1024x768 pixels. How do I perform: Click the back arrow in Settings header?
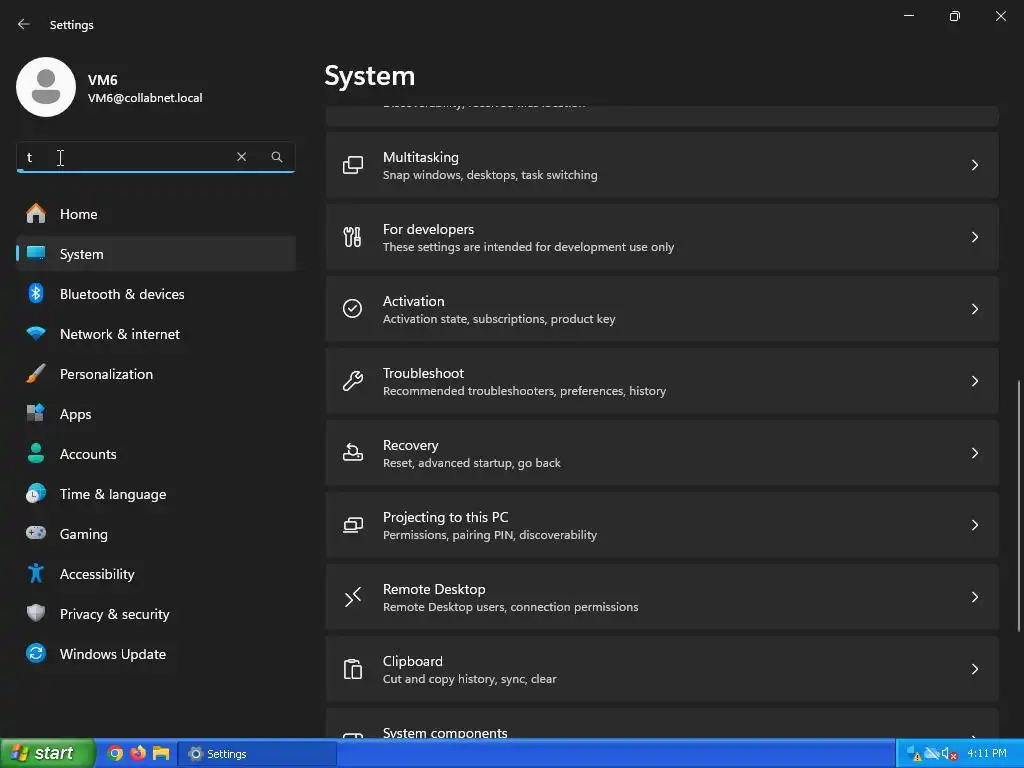click(x=24, y=24)
